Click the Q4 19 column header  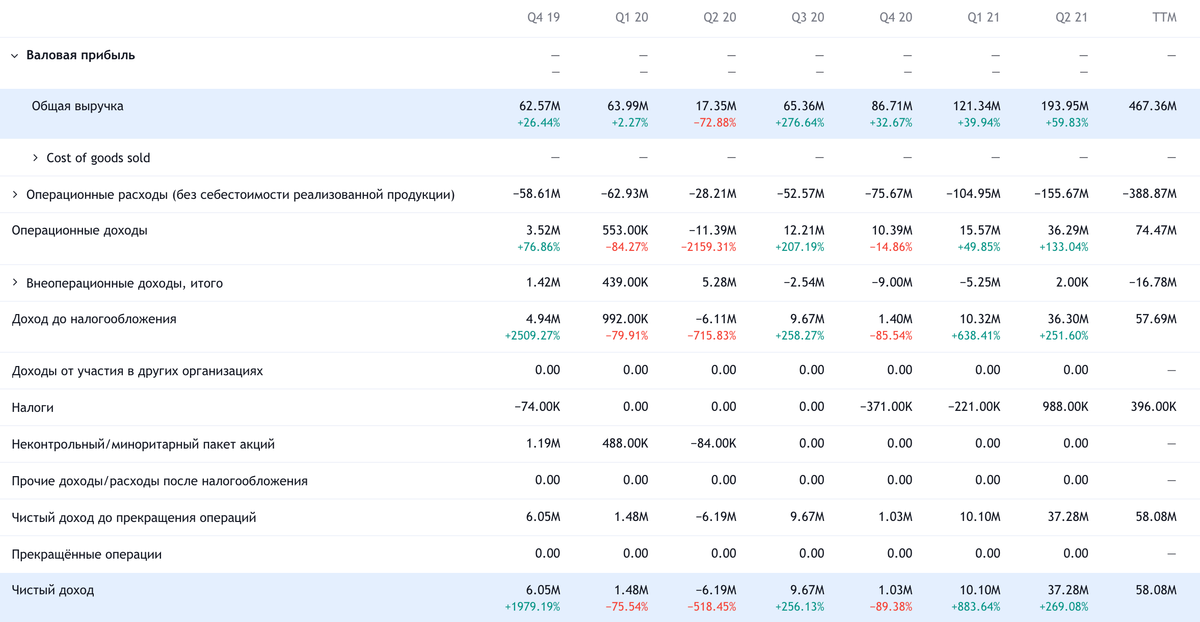point(543,18)
